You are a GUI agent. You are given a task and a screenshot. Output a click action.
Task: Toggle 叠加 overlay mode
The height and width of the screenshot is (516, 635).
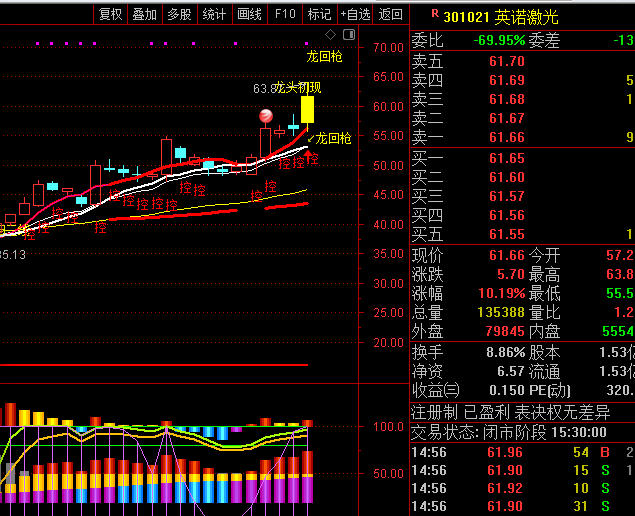pos(144,14)
